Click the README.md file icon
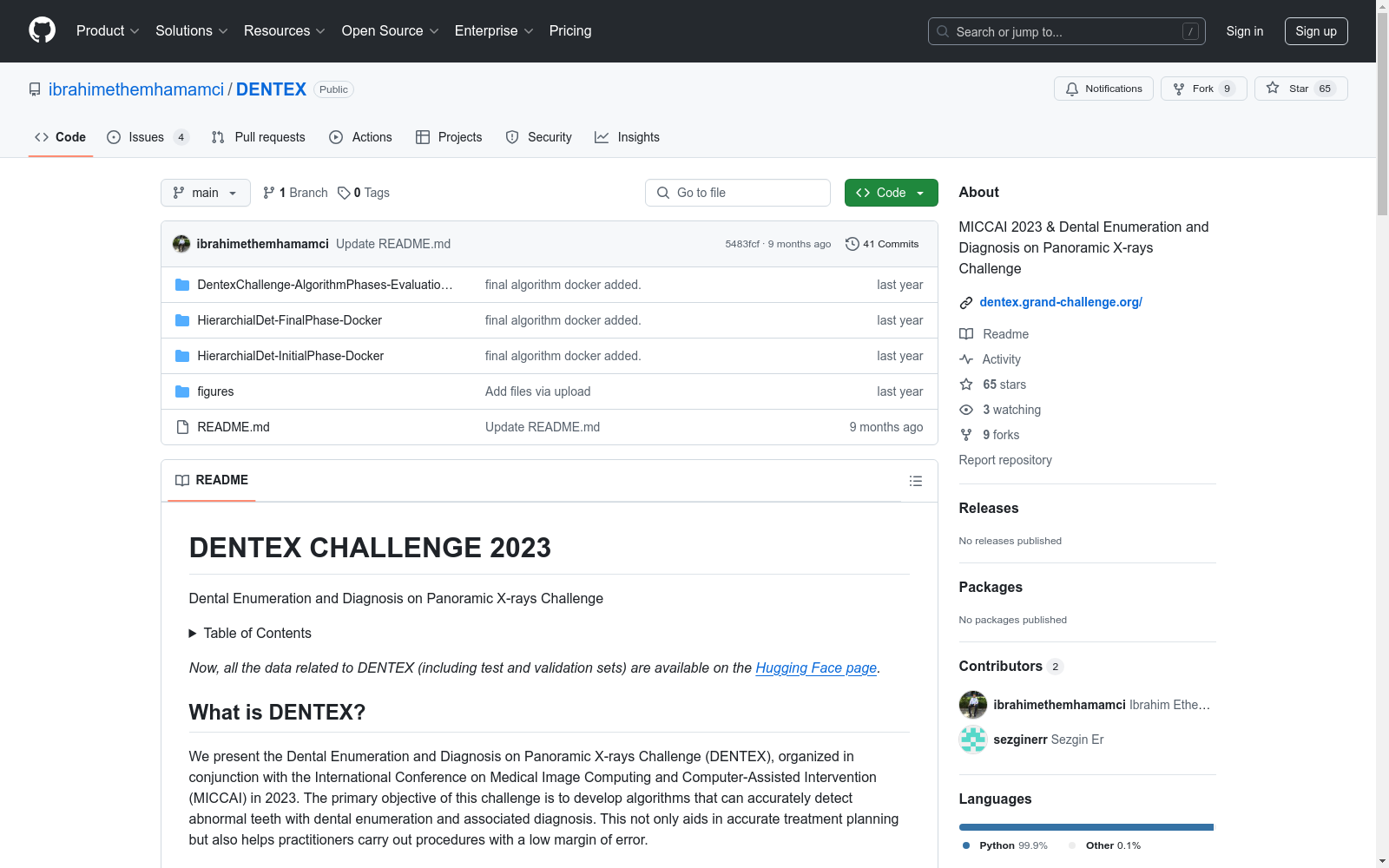The width and height of the screenshot is (1389, 868). pyautogui.click(x=182, y=427)
